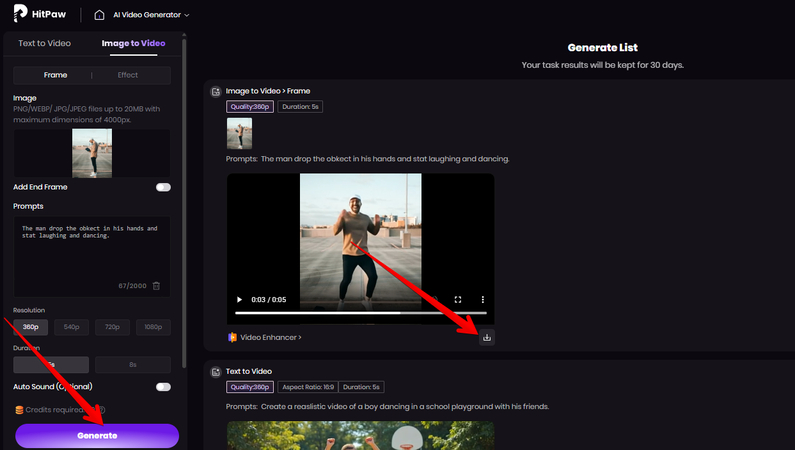Open the video more options menu
The height and width of the screenshot is (450, 795).
tap(483, 299)
